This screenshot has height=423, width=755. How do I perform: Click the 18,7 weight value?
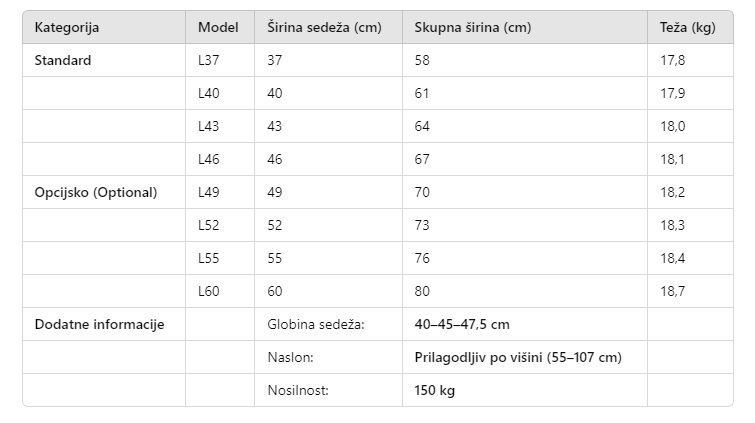[x=672, y=291]
